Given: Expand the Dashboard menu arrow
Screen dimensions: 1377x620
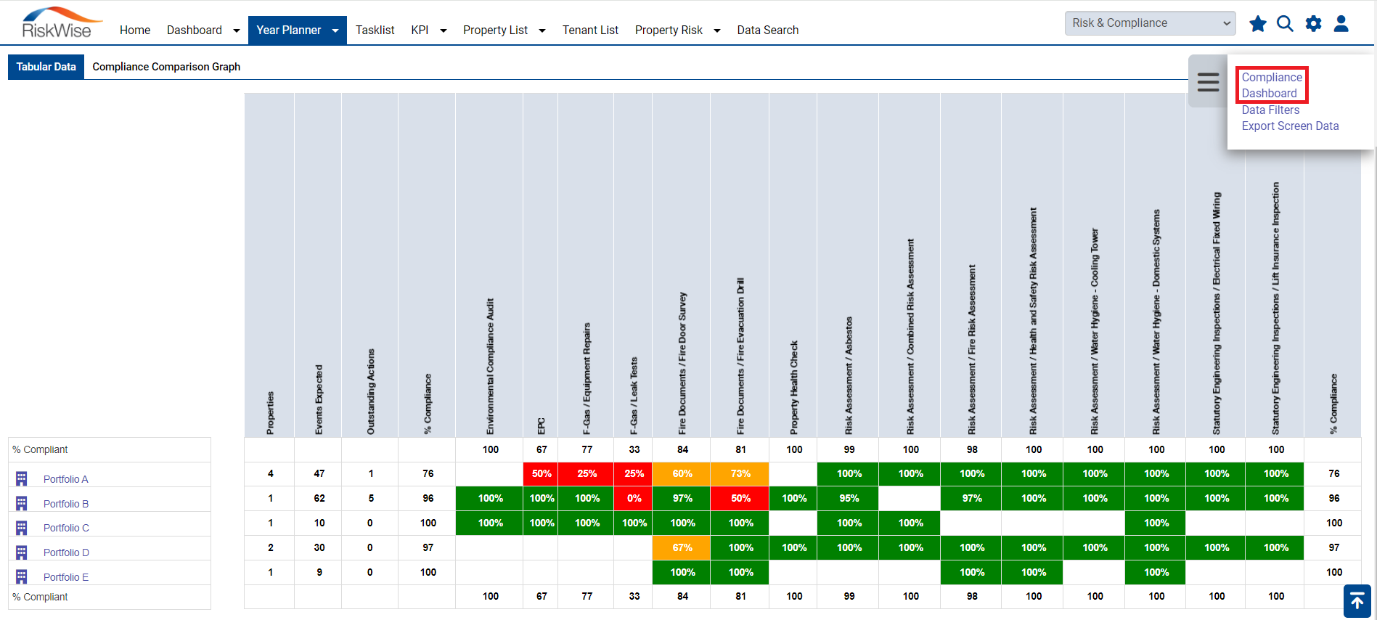Looking at the screenshot, I should point(236,31).
